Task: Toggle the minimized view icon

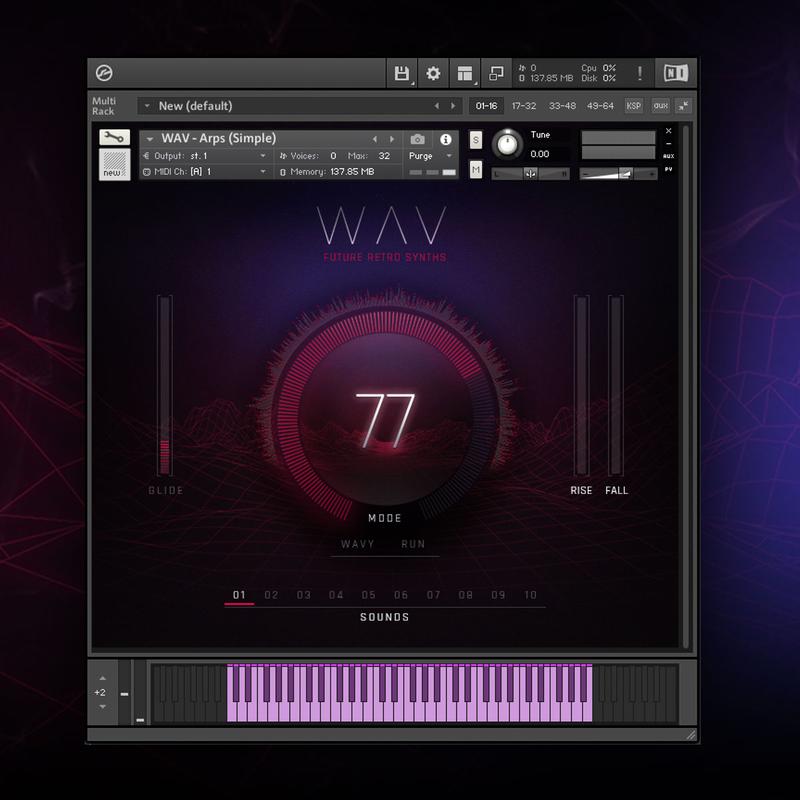Action: [496, 73]
